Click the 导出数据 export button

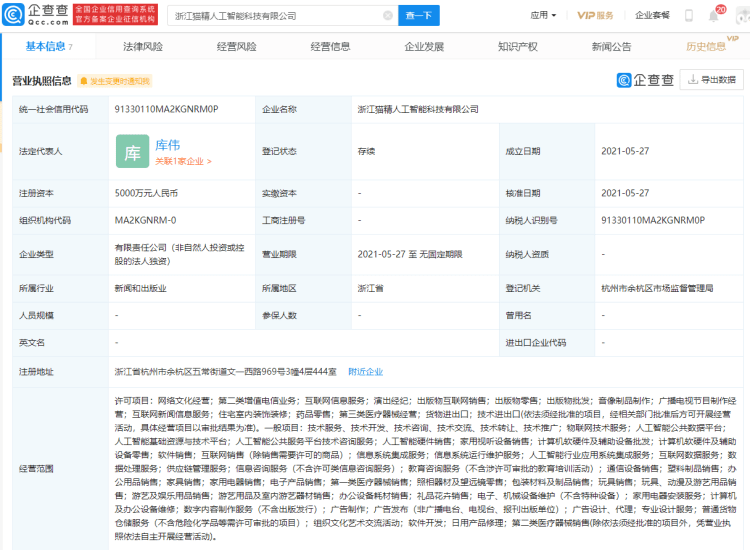pyautogui.click(x=711, y=80)
